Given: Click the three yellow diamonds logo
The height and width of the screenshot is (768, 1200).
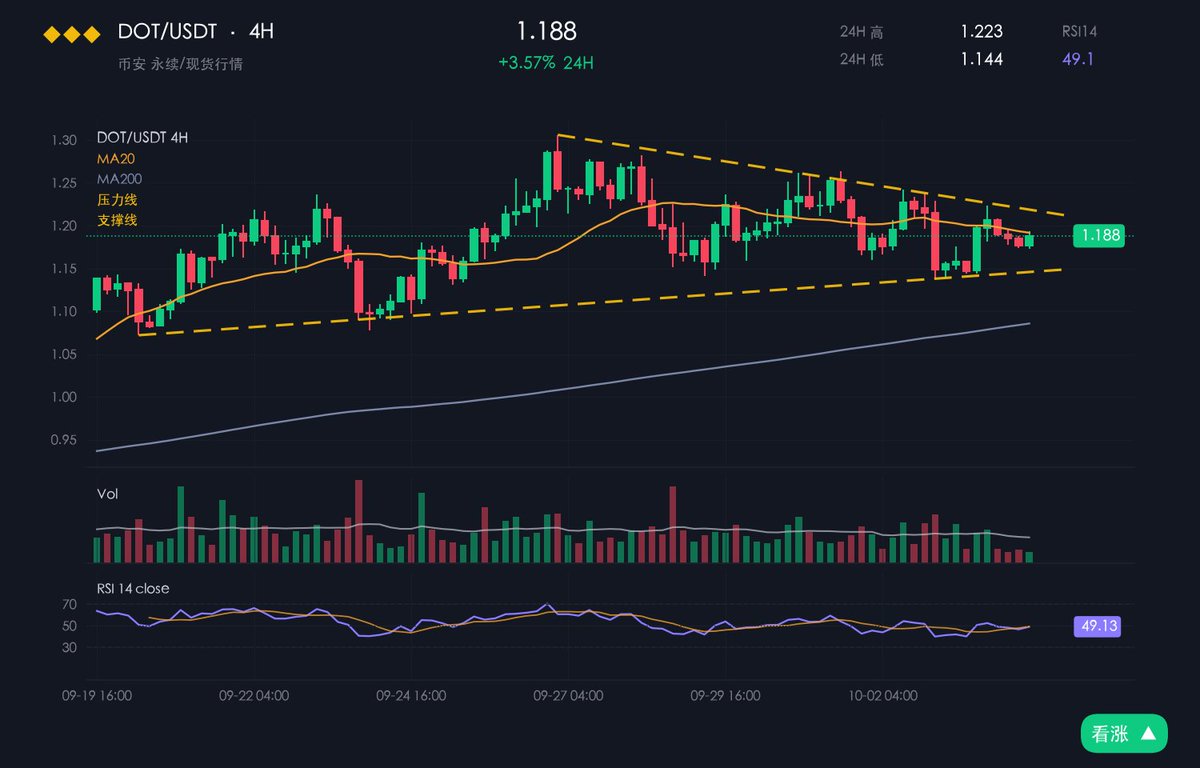Looking at the screenshot, I should [x=70, y=35].
